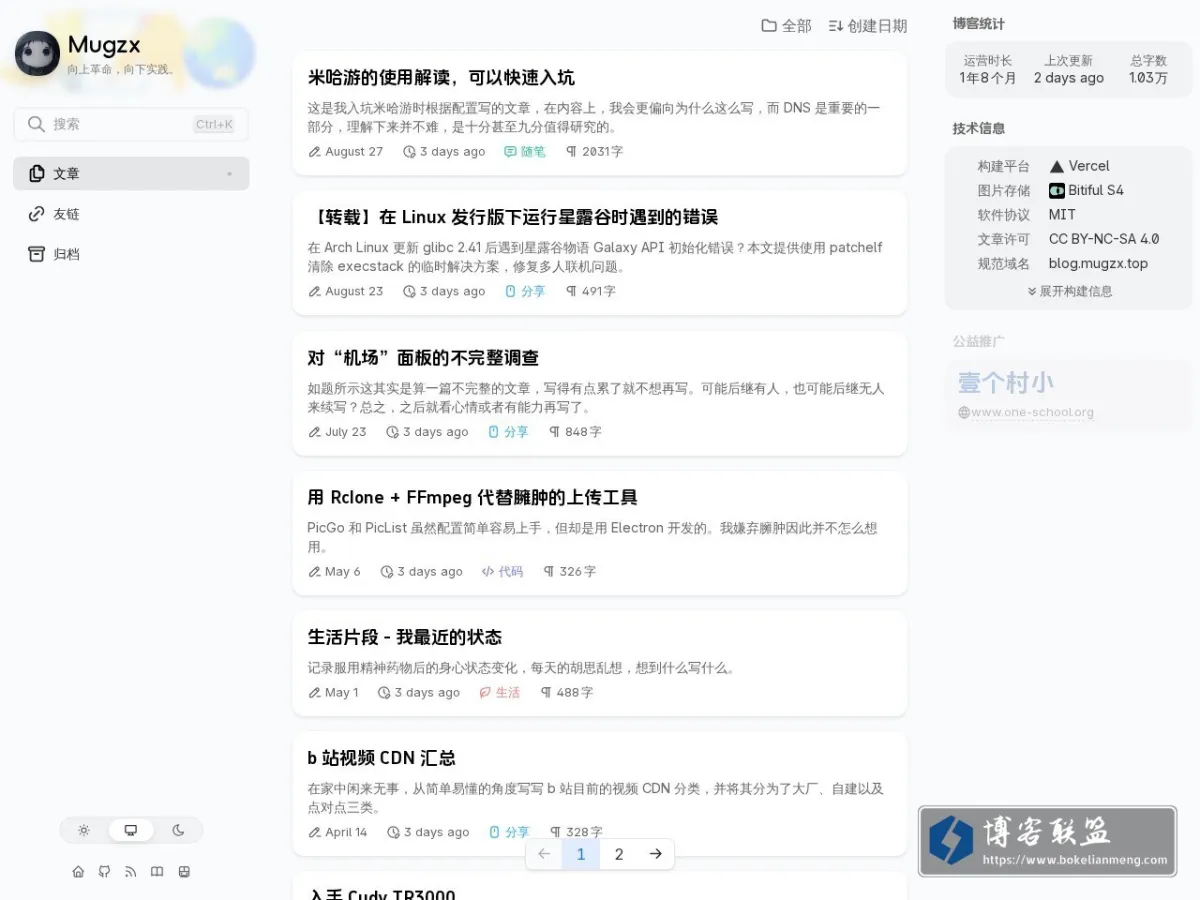Expand 展开构建信息 build details
Viewport: 1200px width, 900px height.
[x=1069, y=291]
